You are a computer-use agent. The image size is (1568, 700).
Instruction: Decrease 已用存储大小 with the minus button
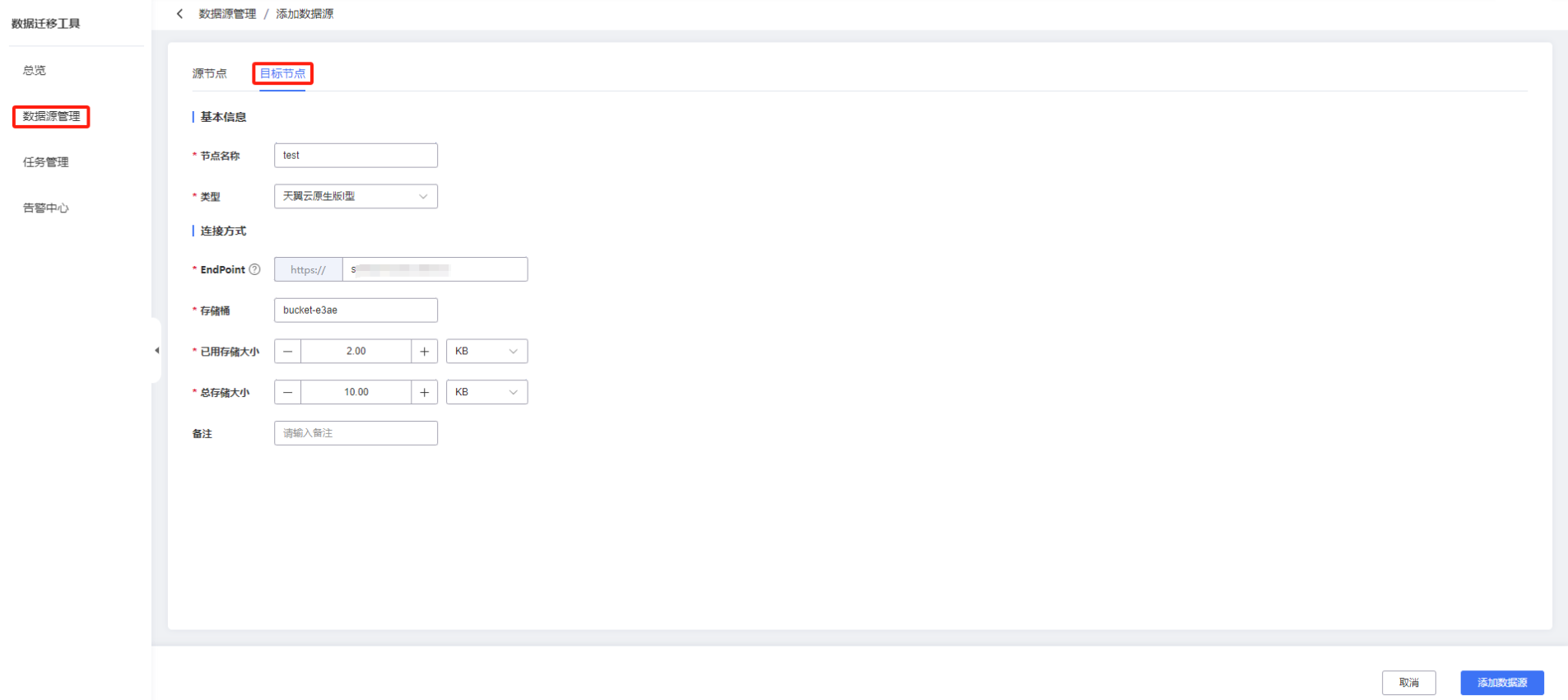pos(288,352)
